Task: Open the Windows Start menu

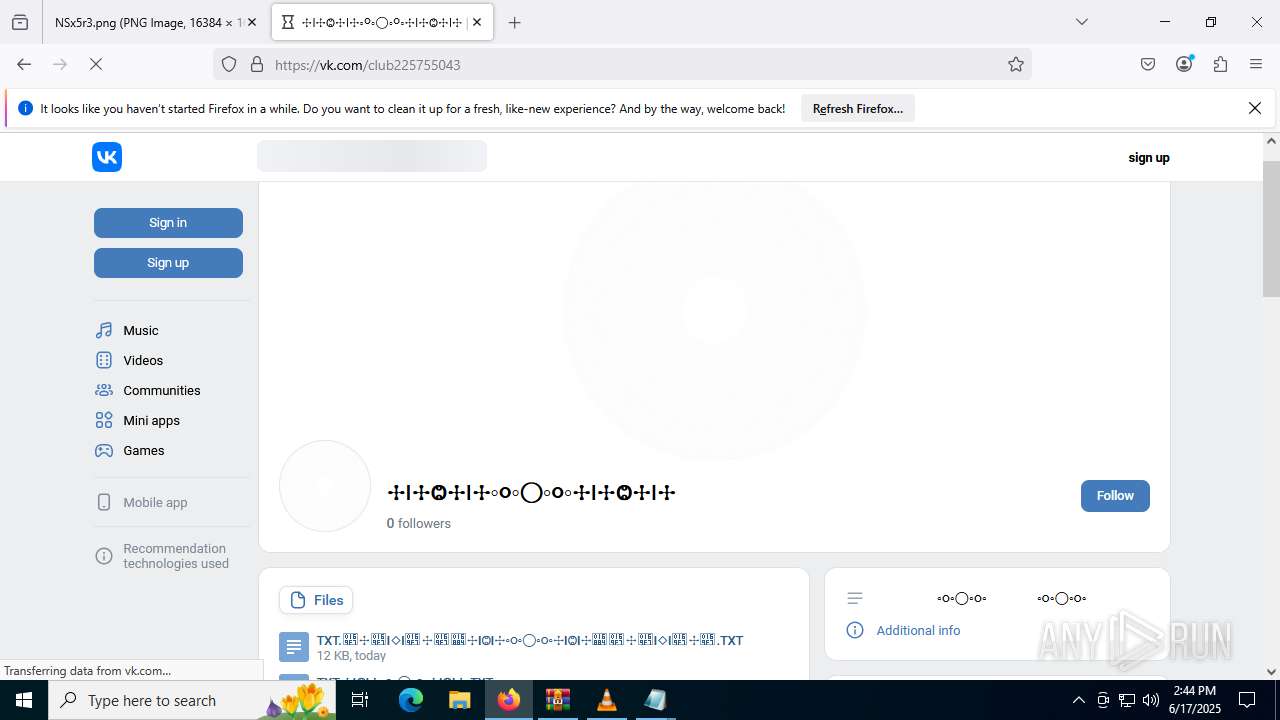Action: click(x=24, y=700)
